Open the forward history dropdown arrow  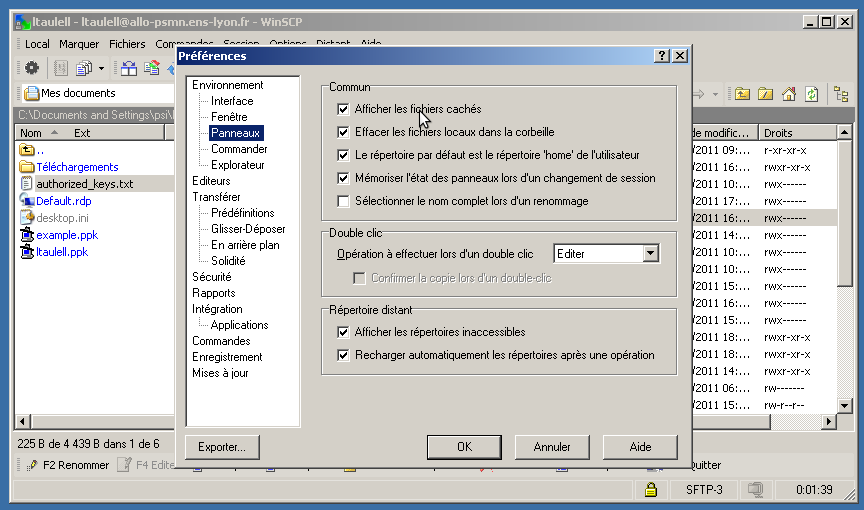(x=715, y=95)
